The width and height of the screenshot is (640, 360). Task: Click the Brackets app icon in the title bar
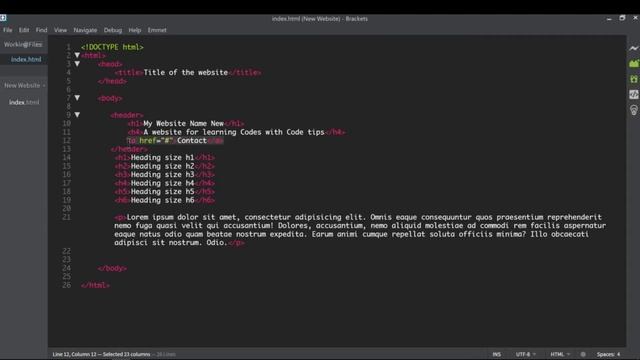click(3, 18)
